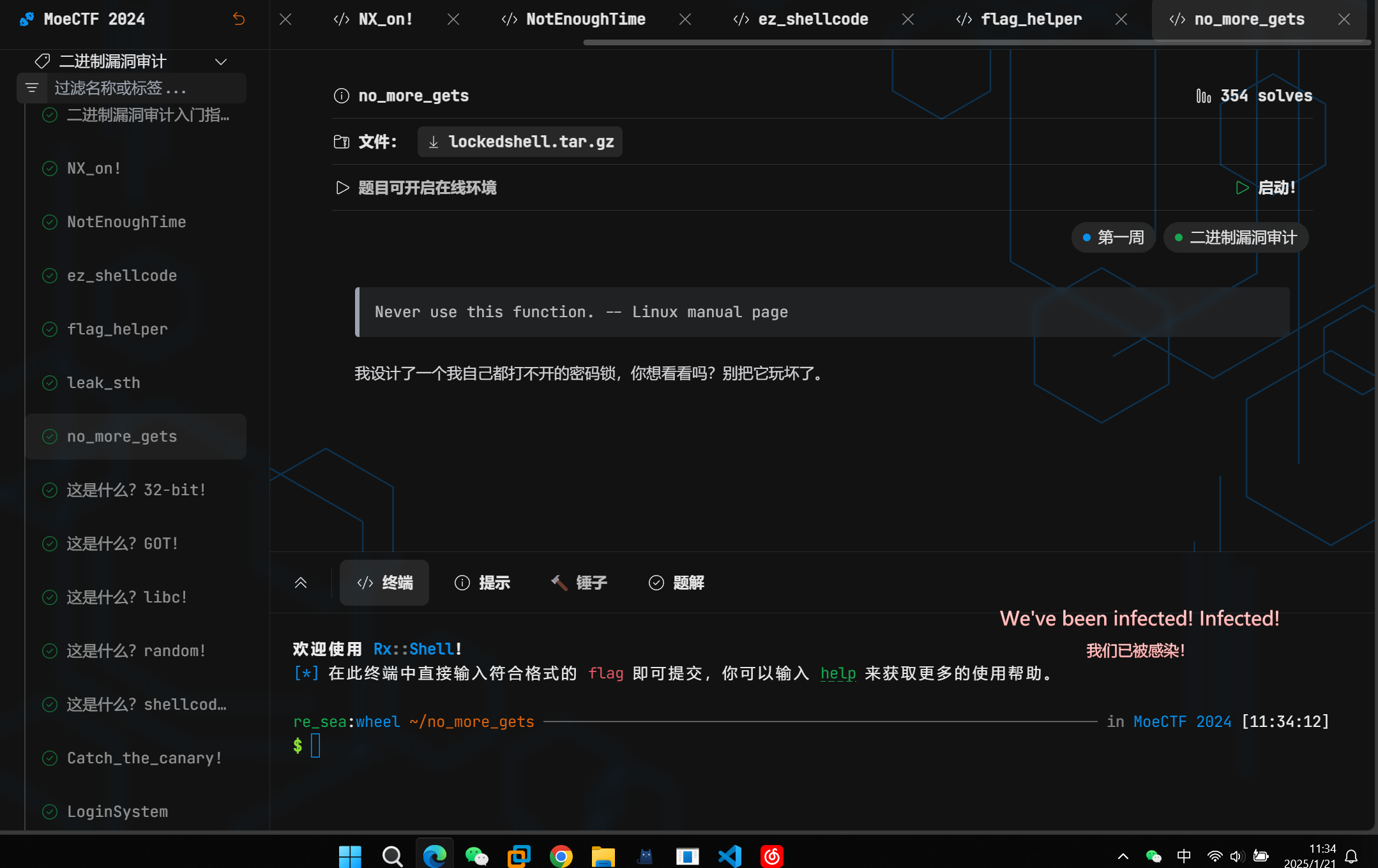The width and height of the screenshot is (1378, 868).
Task: Show hidden tray icons chevron
Action: (x=1123, y=856)
